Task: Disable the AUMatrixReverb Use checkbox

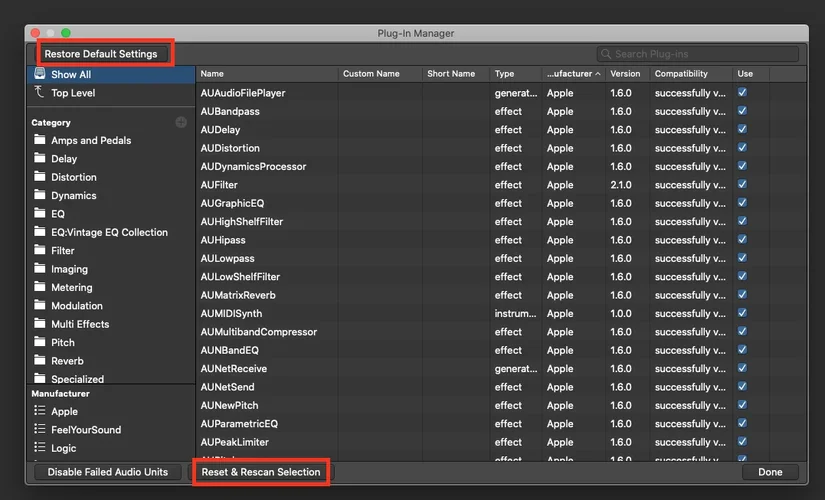Action: 742,295
